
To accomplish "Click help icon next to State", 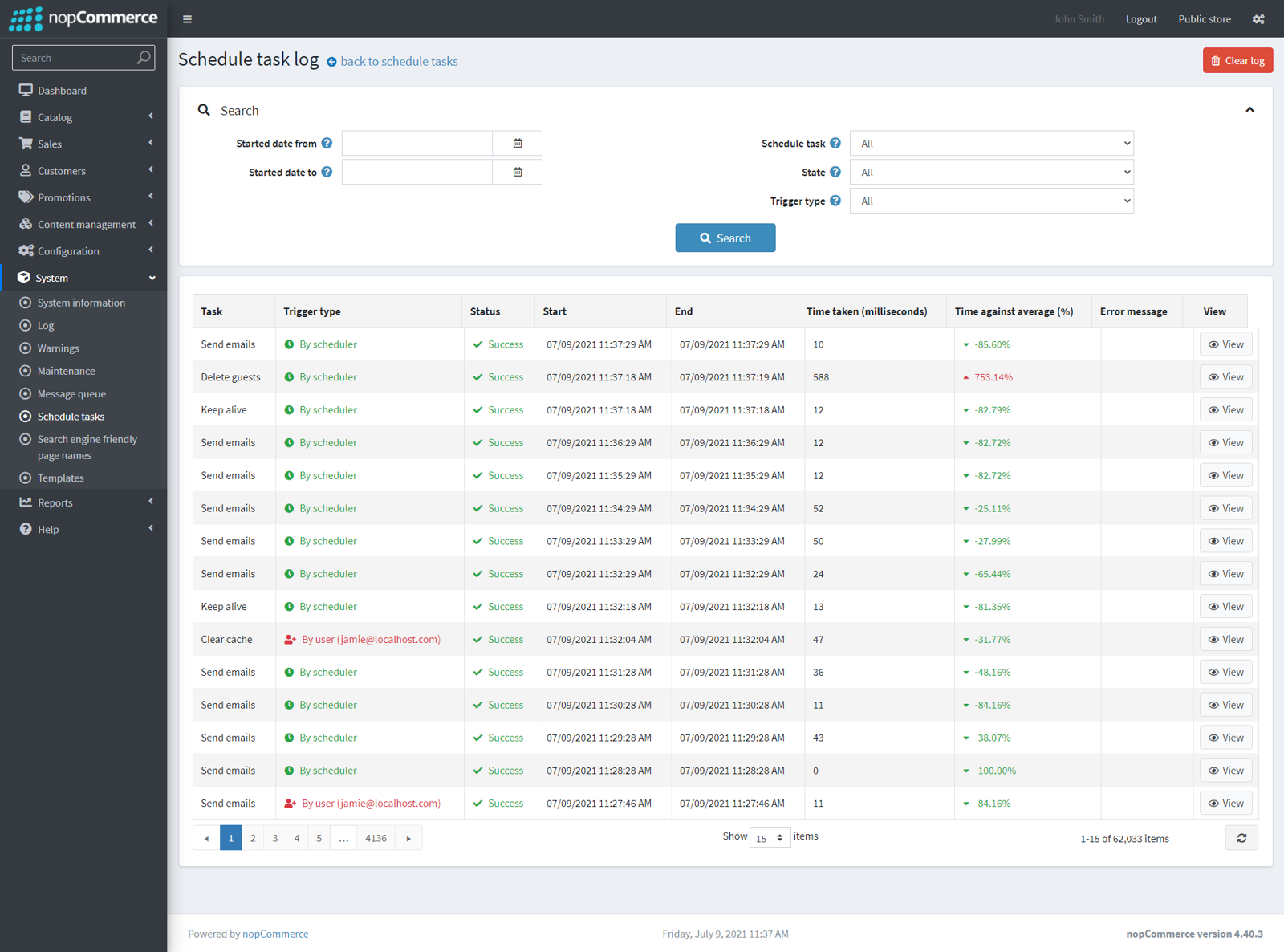I will pos(835,172).
